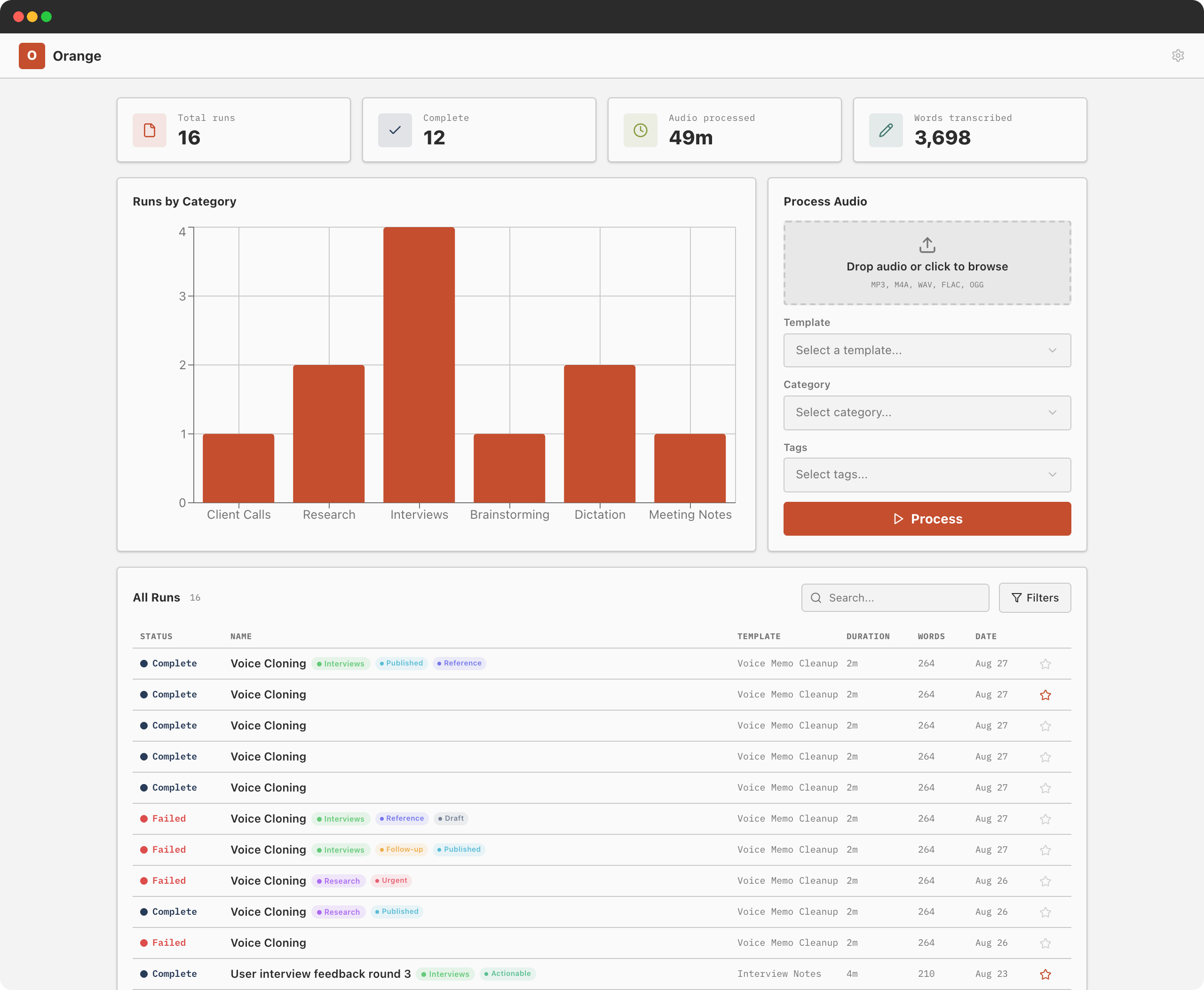This screenshot has width=1204, height=990.
Task: Star the first Voice Cloning run
Action: point(1045,664)
